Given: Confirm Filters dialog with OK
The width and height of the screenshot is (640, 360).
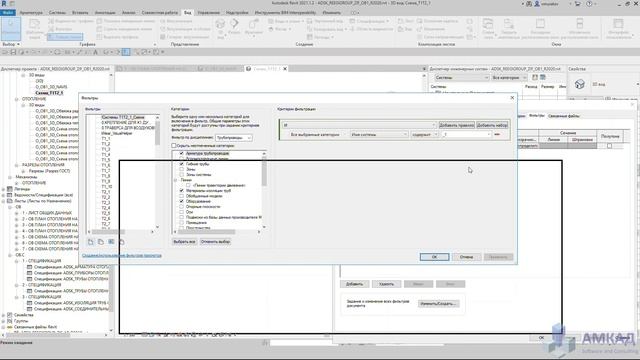Looking at the screenshot, I should click(434, 257).
